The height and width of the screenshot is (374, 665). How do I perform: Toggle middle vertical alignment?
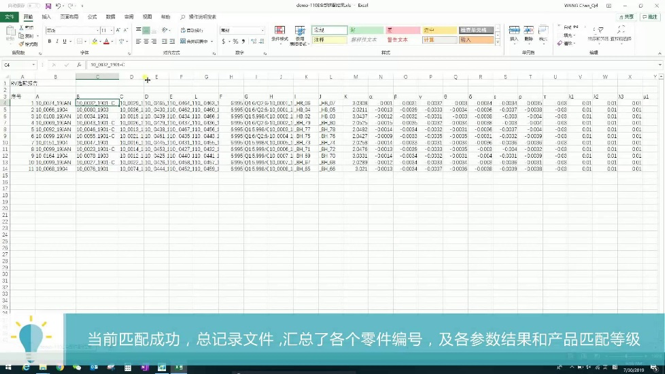146,31
